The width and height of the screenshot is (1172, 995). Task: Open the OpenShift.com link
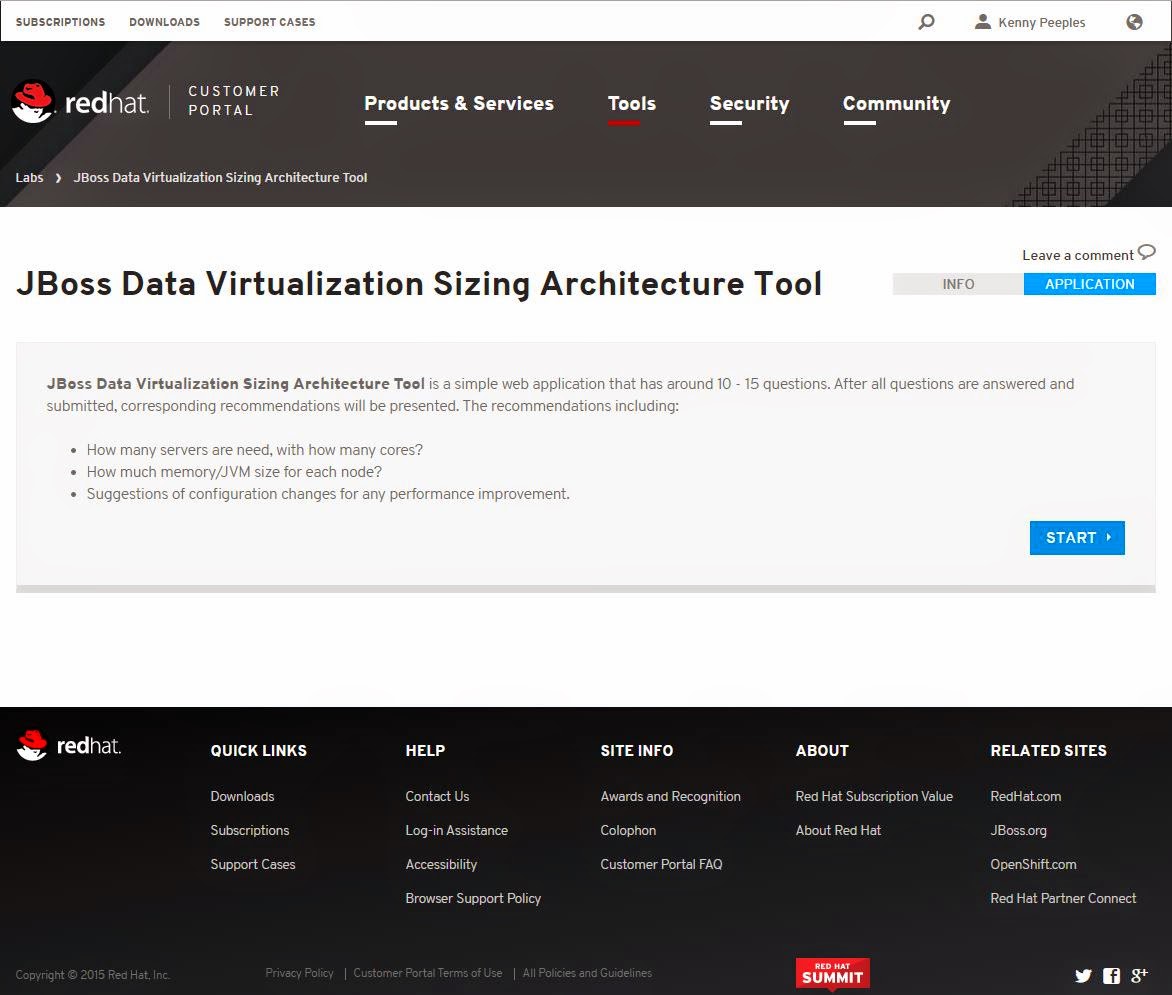pos(1033,864)
